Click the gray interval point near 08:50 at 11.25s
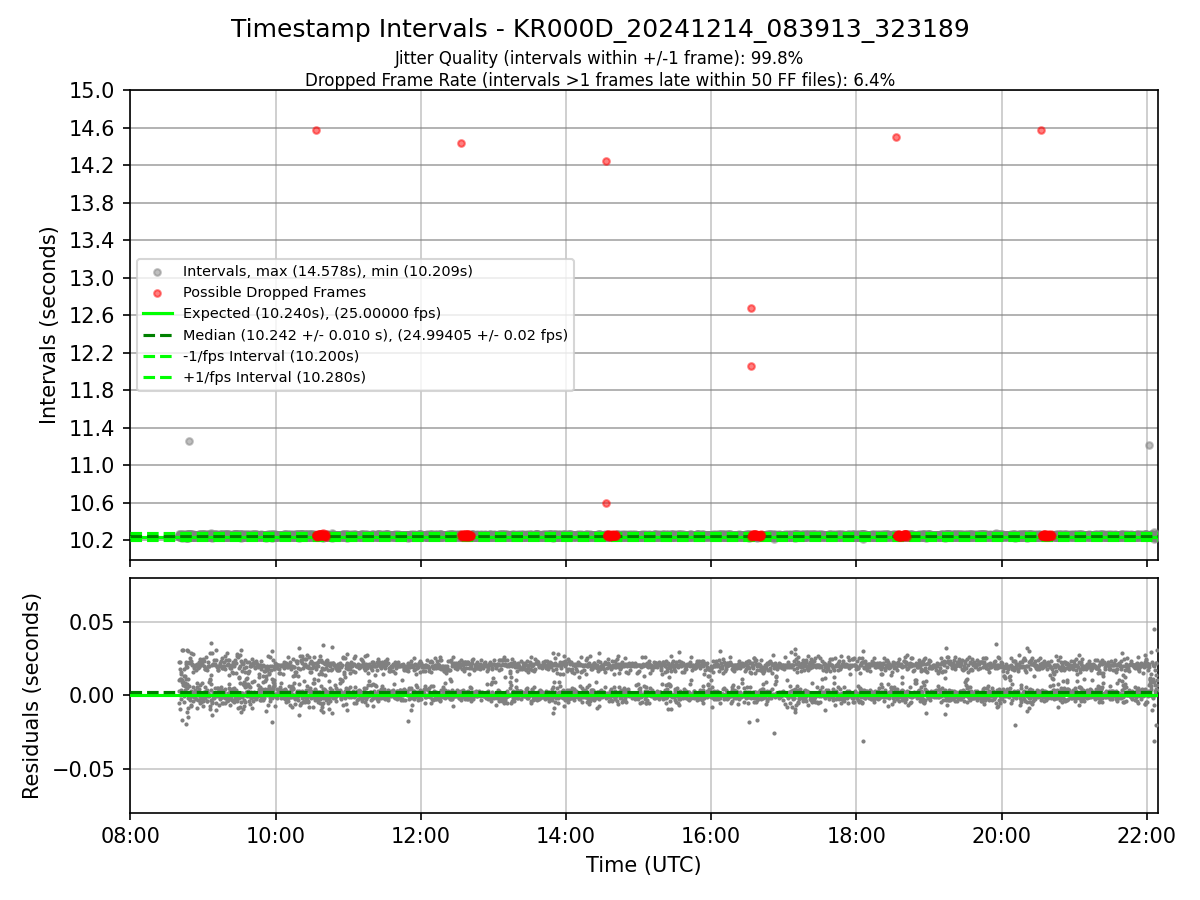The image size is (1200, 900). (189, 441)
